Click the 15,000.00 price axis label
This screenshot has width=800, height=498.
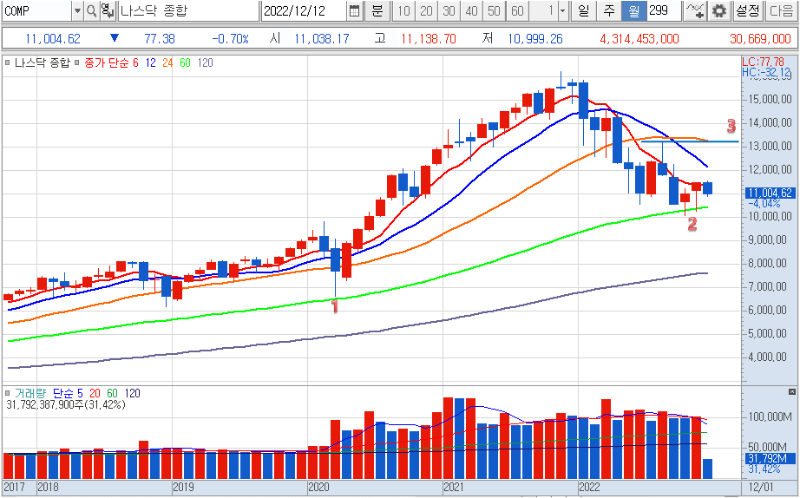770,99
